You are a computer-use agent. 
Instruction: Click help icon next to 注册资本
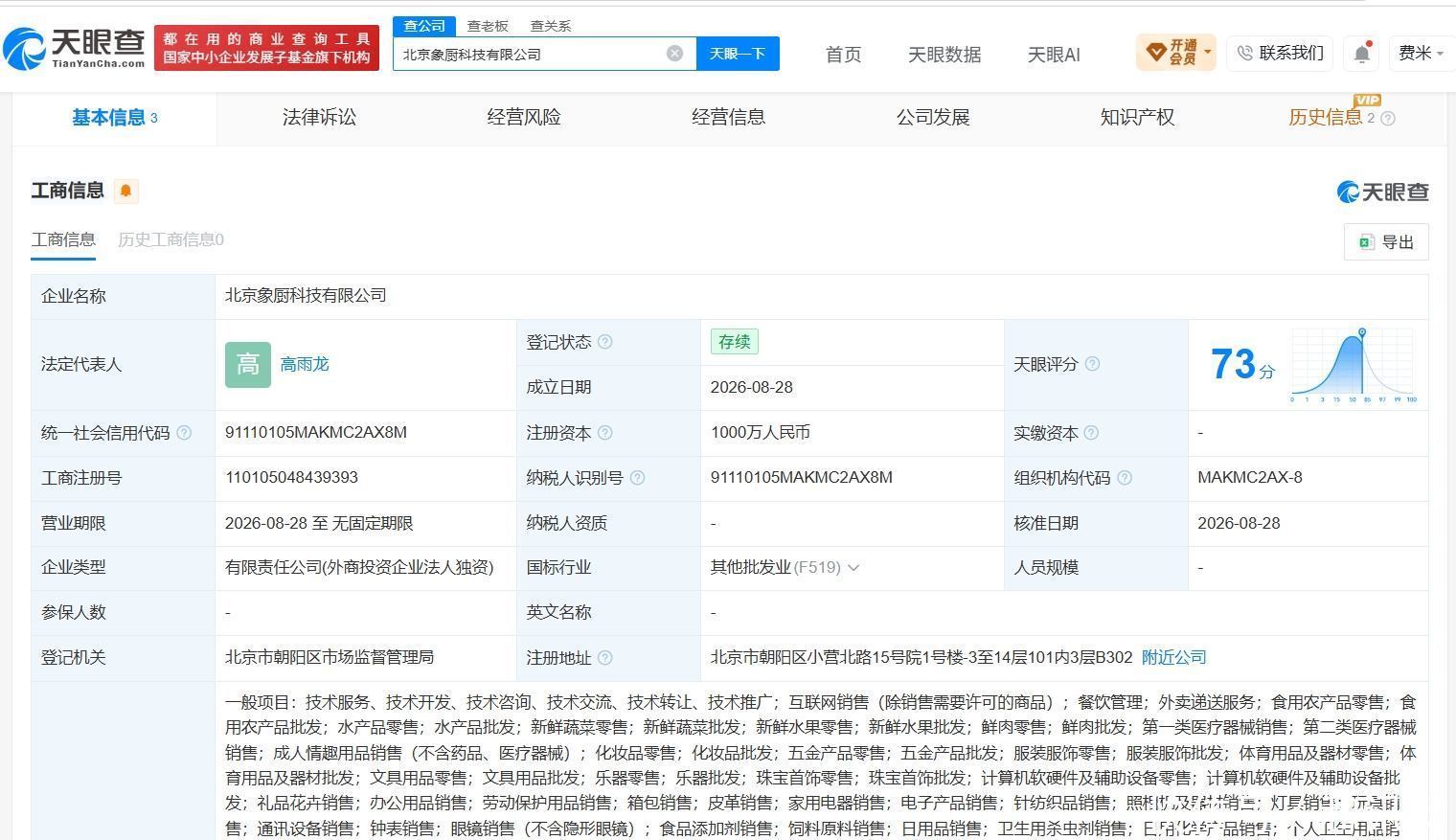605,433
